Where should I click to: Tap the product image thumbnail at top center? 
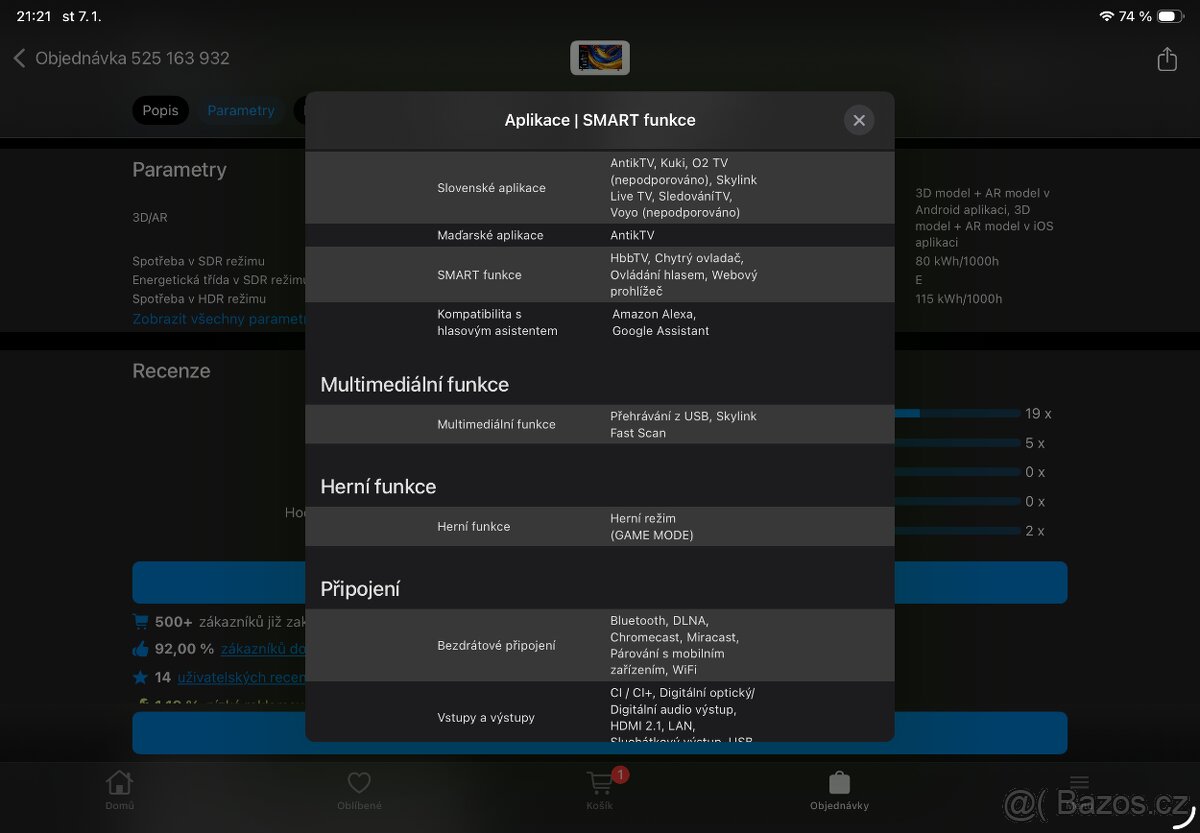click(600, 57)
